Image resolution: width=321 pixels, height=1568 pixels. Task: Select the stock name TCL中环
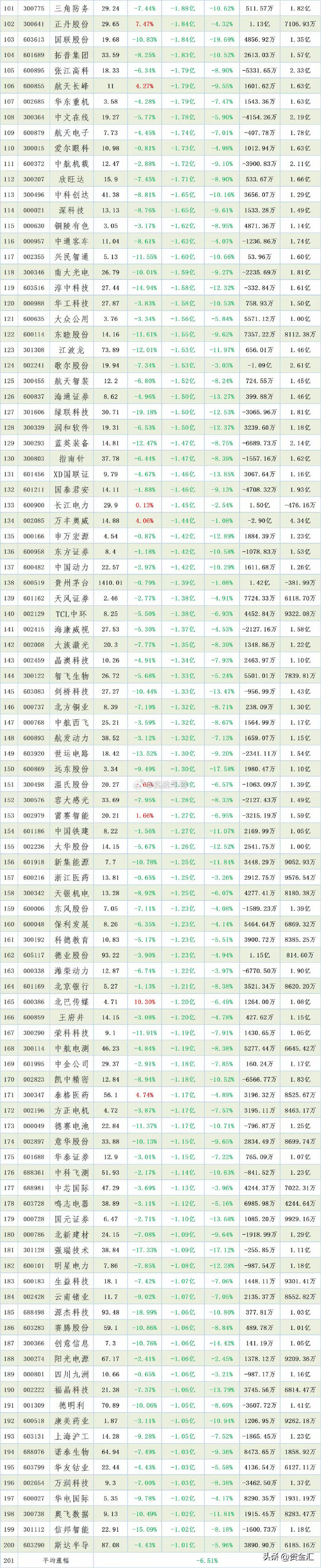click(72, 613)
